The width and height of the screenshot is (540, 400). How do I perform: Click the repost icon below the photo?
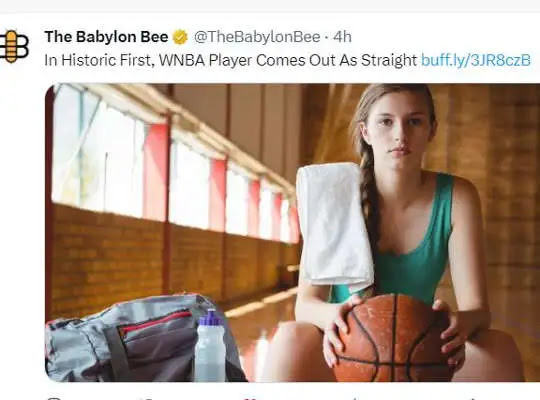click(149, 399)
